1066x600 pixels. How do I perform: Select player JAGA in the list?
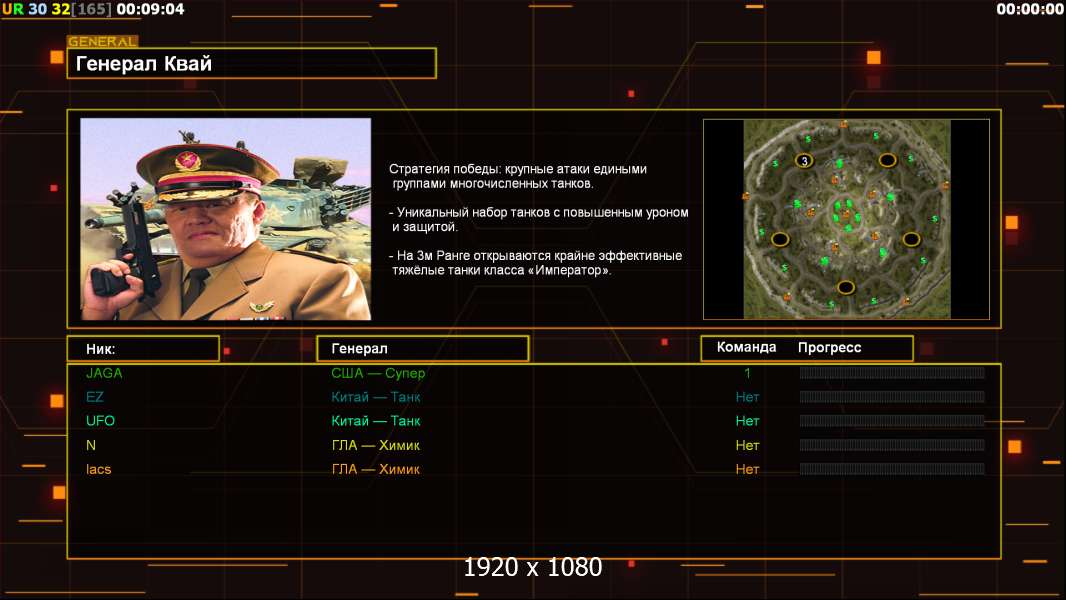point(104,373)
